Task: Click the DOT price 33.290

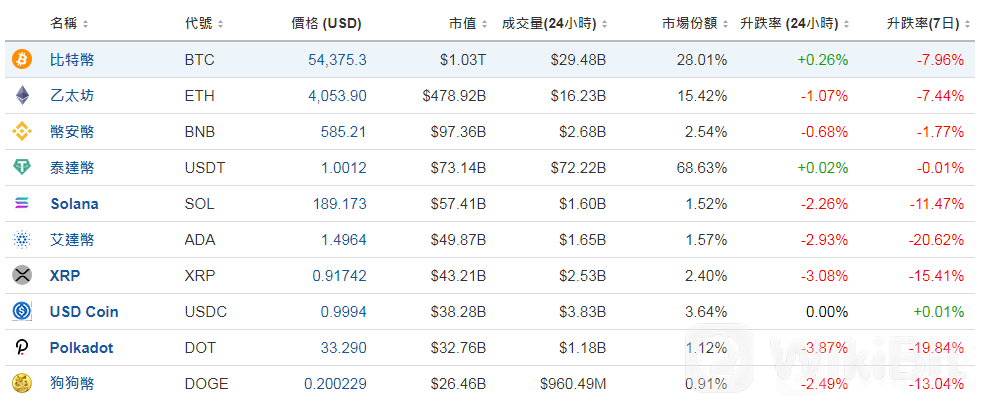Action: tap(344, 347)
